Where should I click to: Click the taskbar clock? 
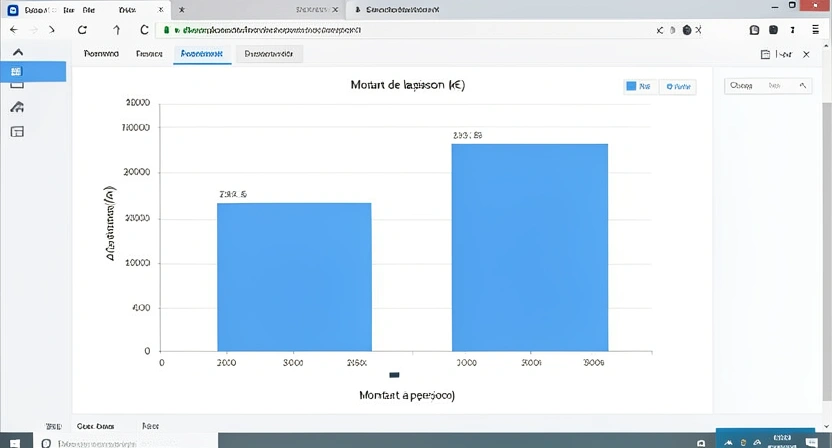click(782, 441)
